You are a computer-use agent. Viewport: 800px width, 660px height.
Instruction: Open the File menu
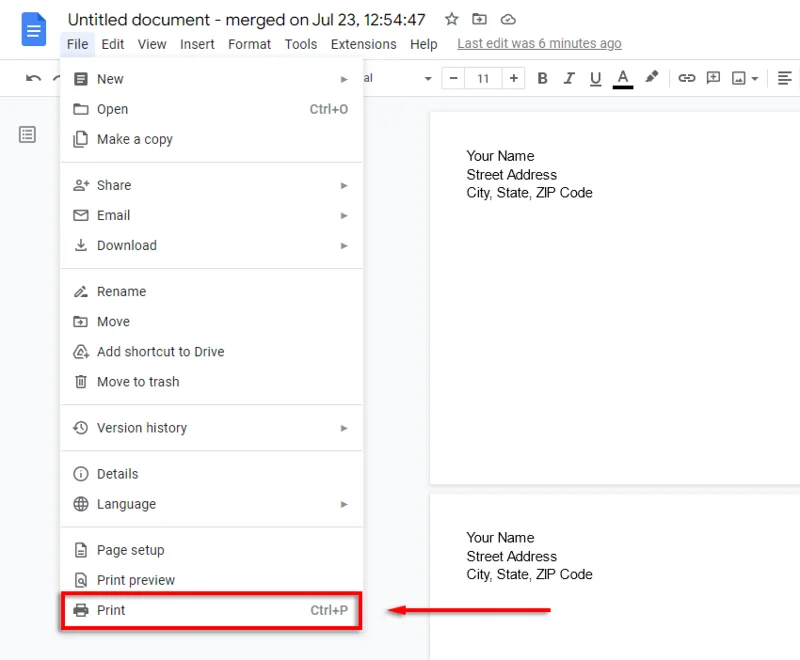78,44
